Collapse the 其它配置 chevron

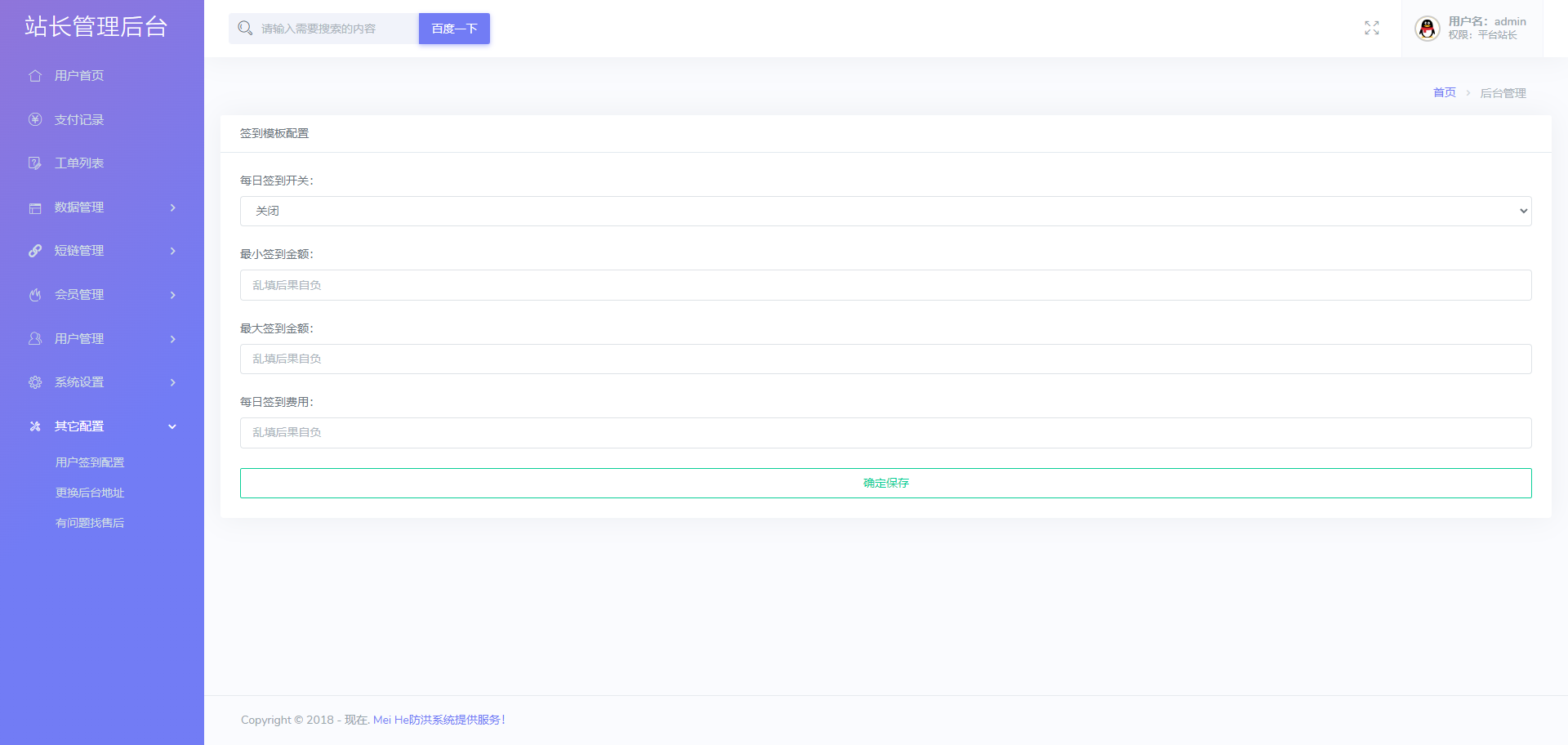coord(172,426)
